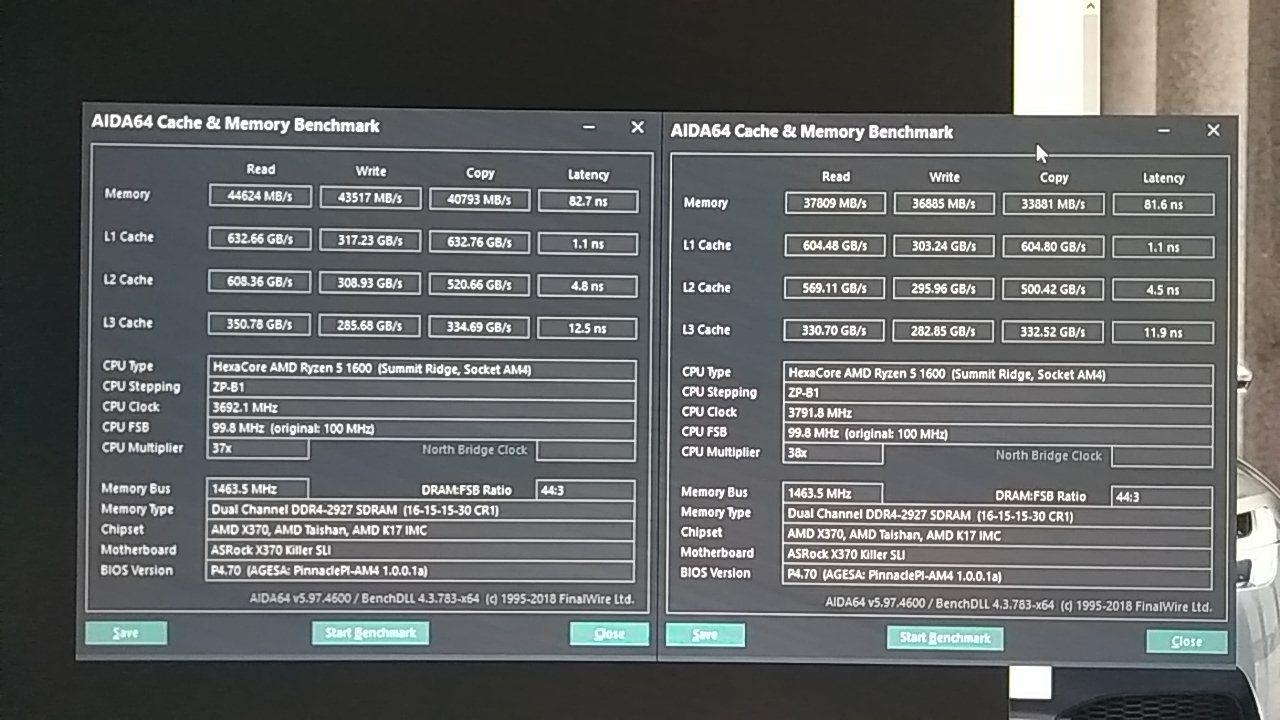Click the Close button in left window

(609, 634)
